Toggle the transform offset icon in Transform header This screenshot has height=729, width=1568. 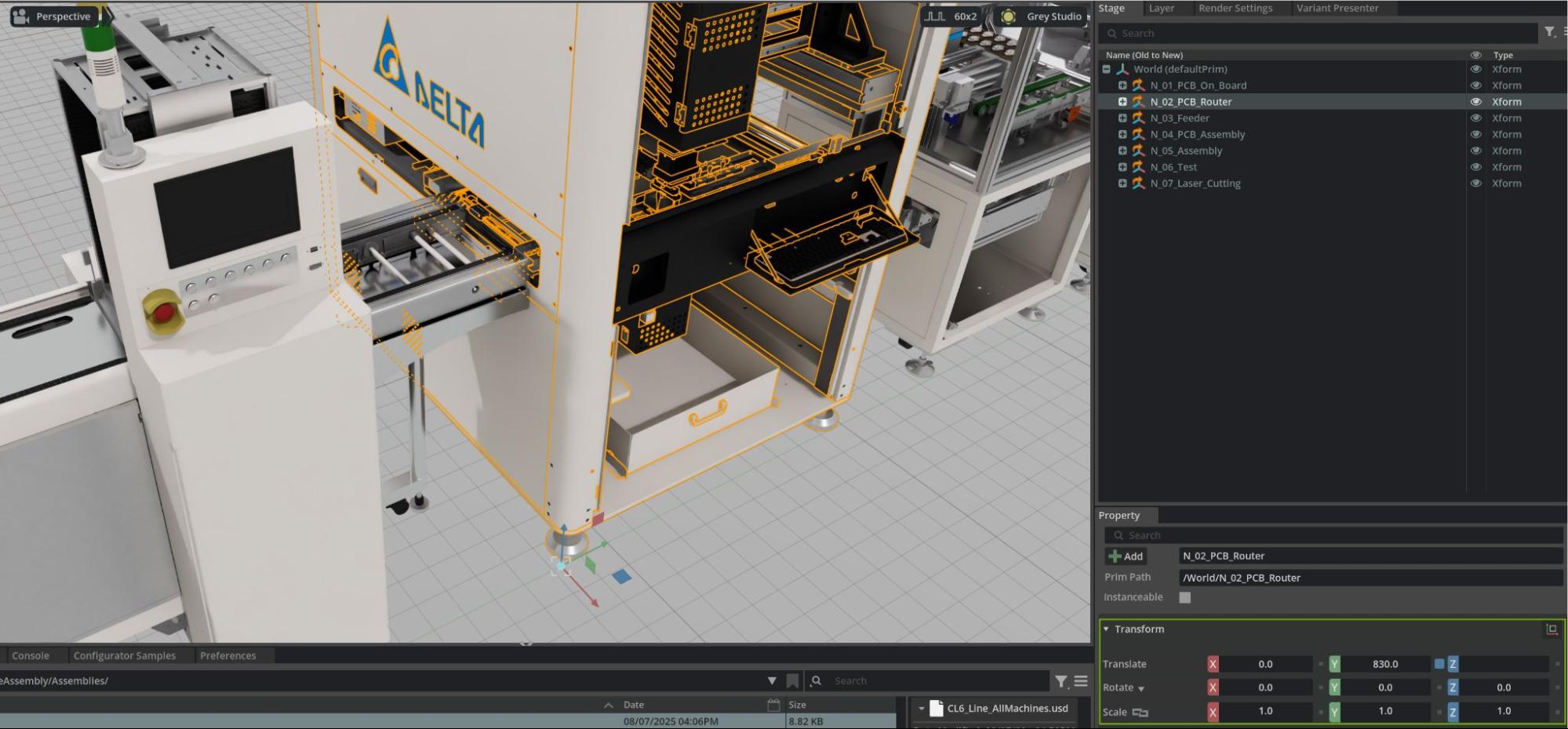click(x=1551, y=629)
